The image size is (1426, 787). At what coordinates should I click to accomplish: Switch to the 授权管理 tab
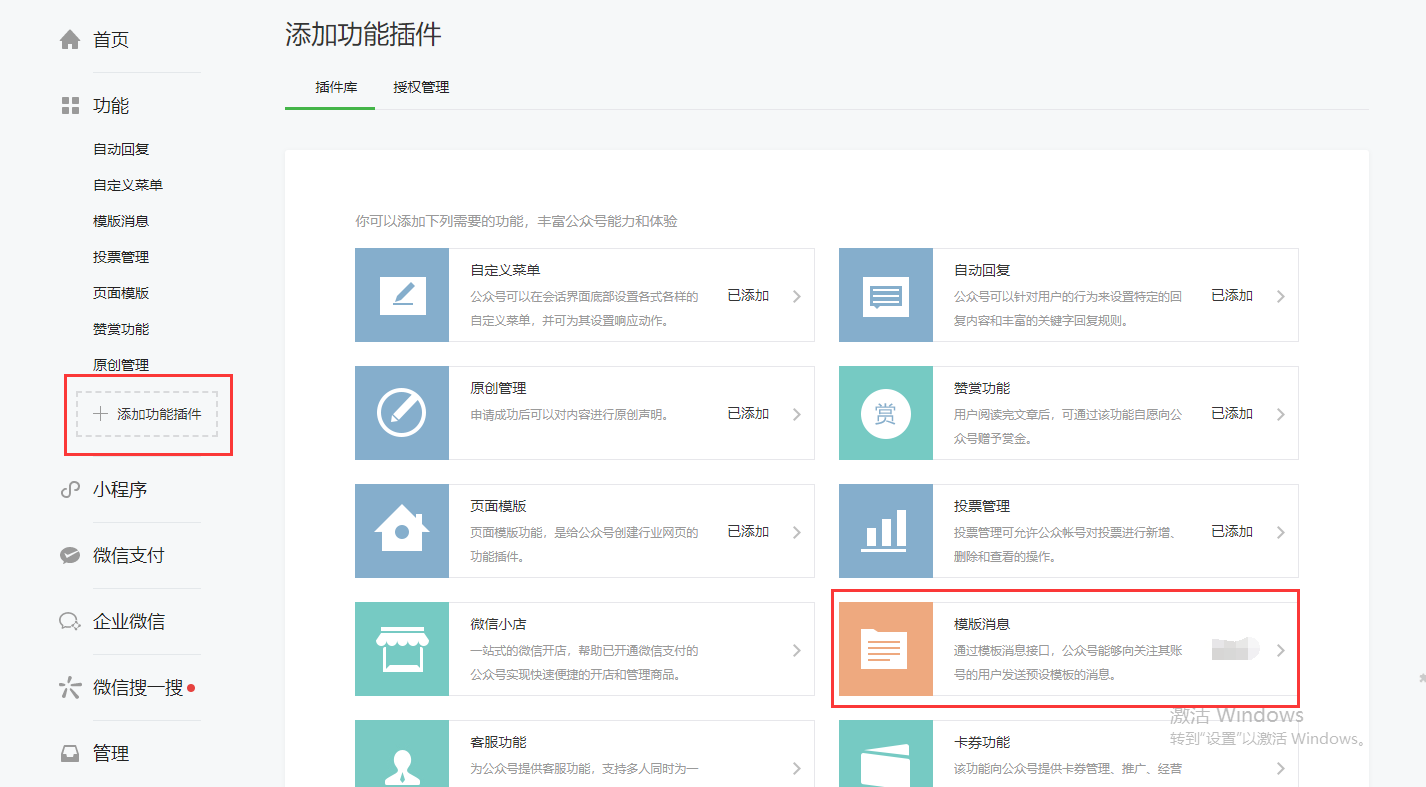pos(421,87)
